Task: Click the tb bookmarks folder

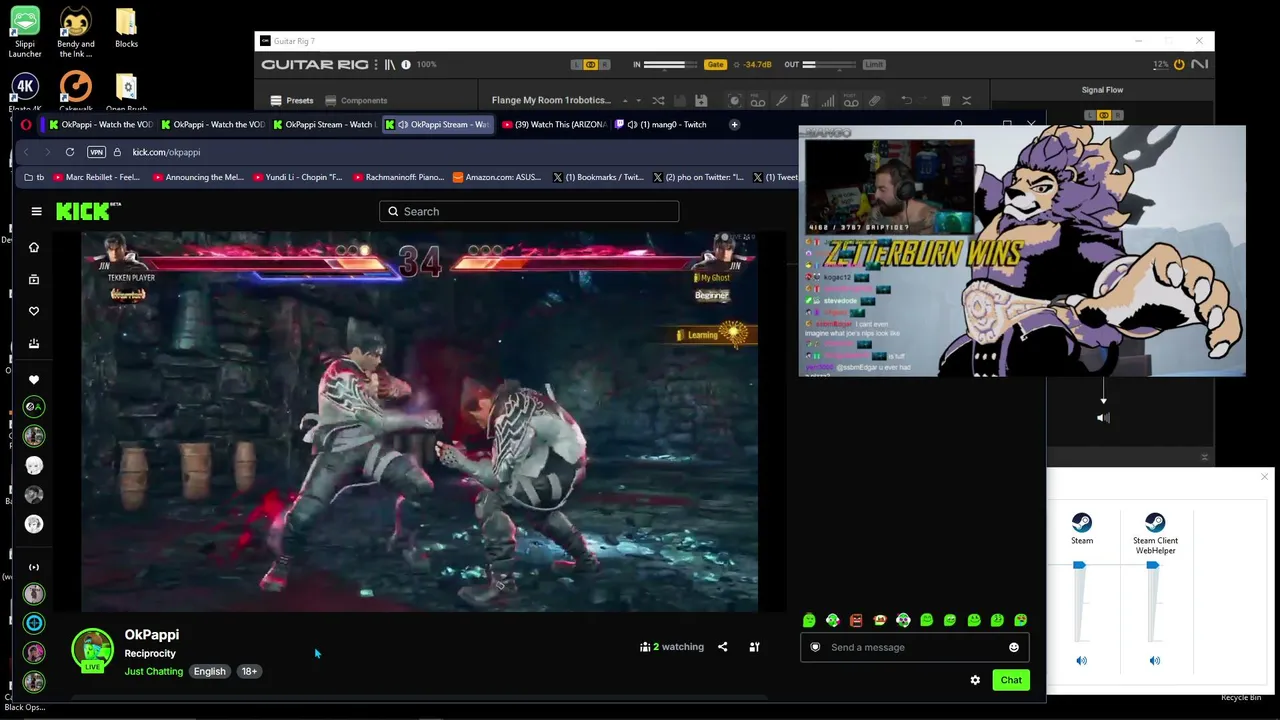Action: tap(35, 177)
